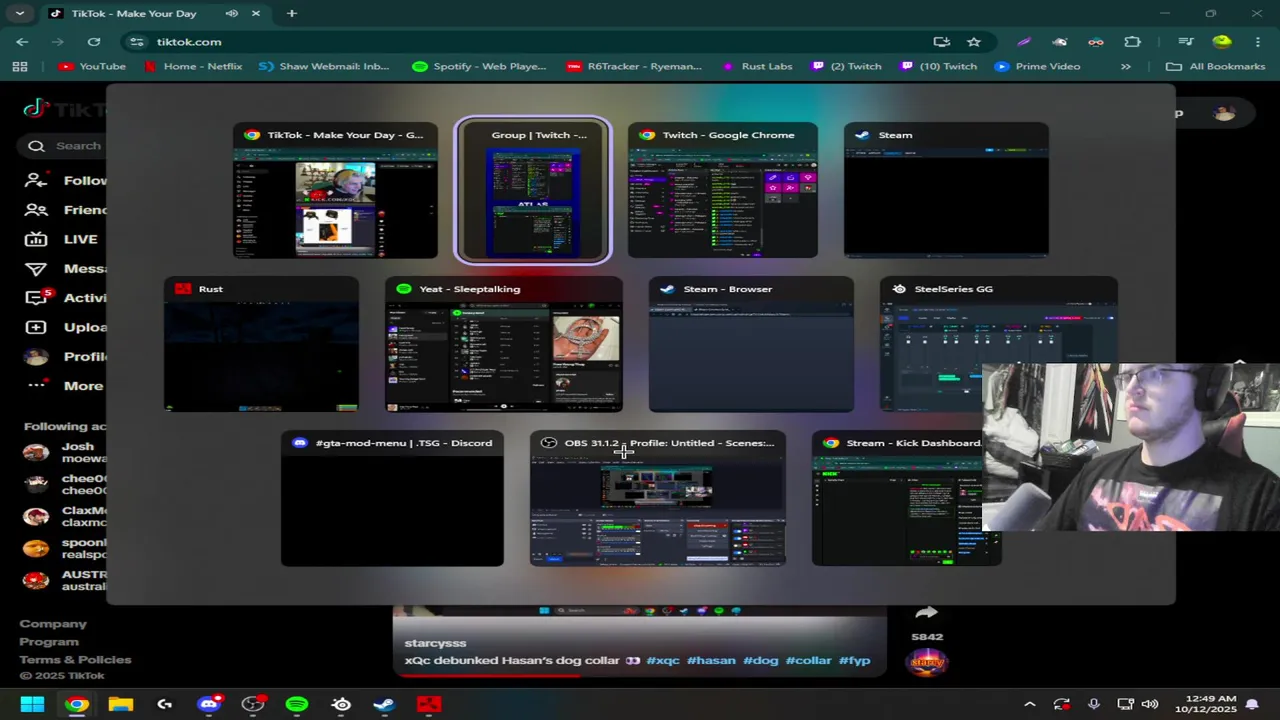Click the #collar hashtag
Viewport: 1280px width, 720px height.
click(808, 661)
